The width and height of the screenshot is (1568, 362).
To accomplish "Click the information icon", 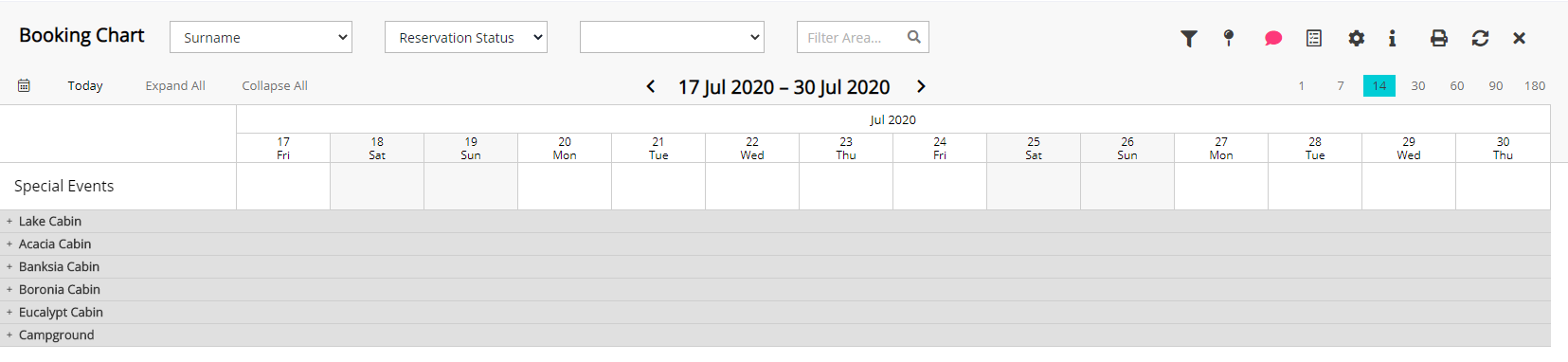I will coord(1392,38).
